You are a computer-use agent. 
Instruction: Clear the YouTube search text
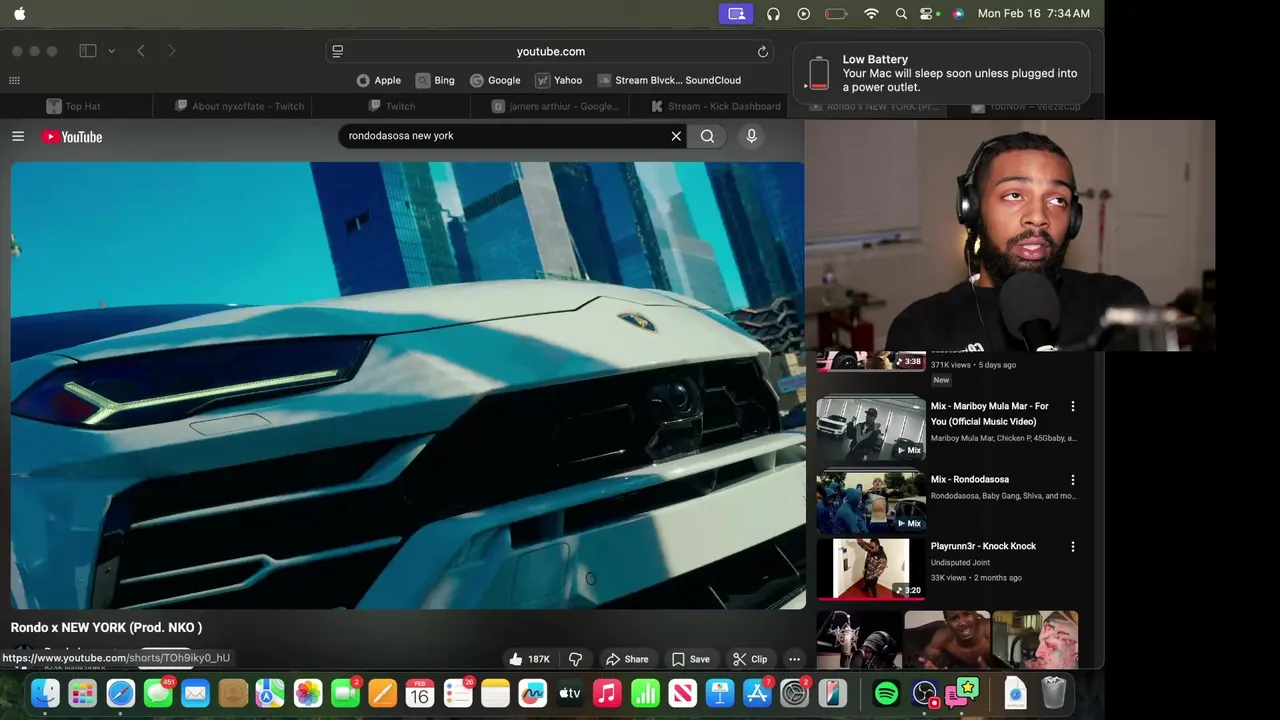coord(676,136)
